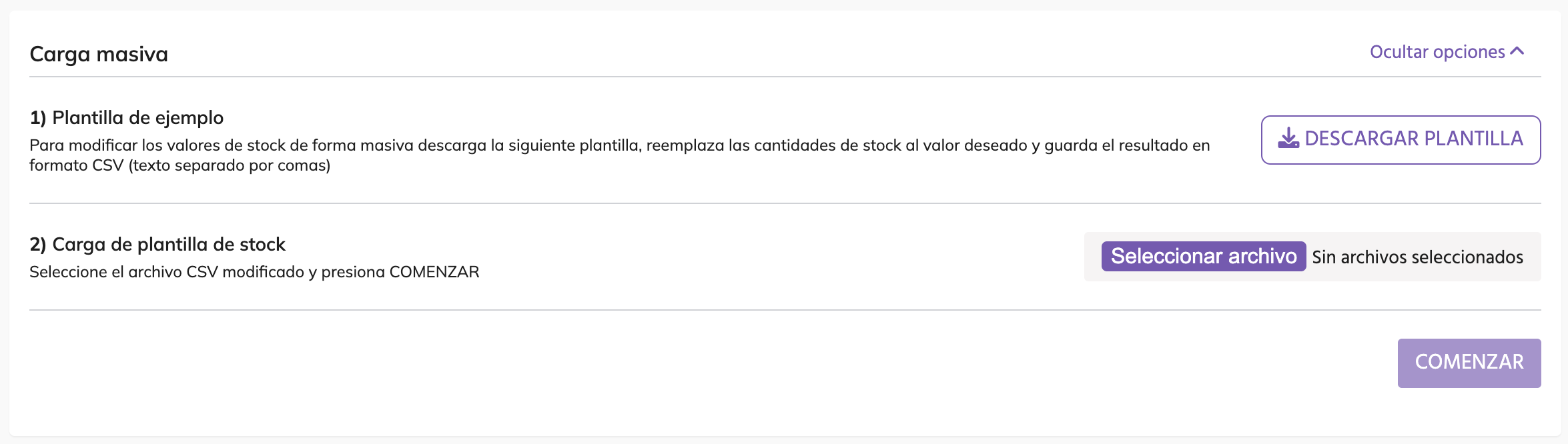Click the Carga de plantilla de stock heading
The height and width of the screenshot is (444, 1568).
point(169,245)
